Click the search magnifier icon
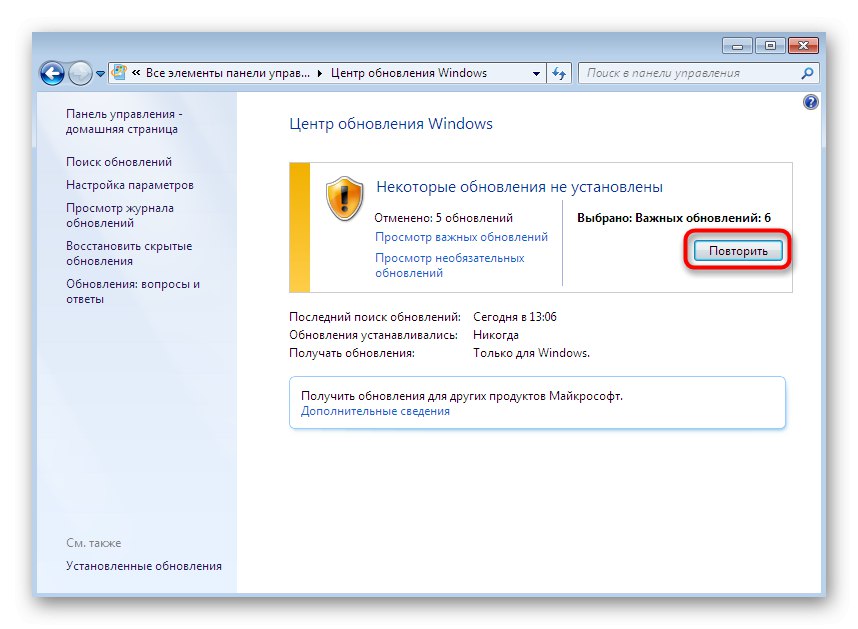 pos(806,72)
